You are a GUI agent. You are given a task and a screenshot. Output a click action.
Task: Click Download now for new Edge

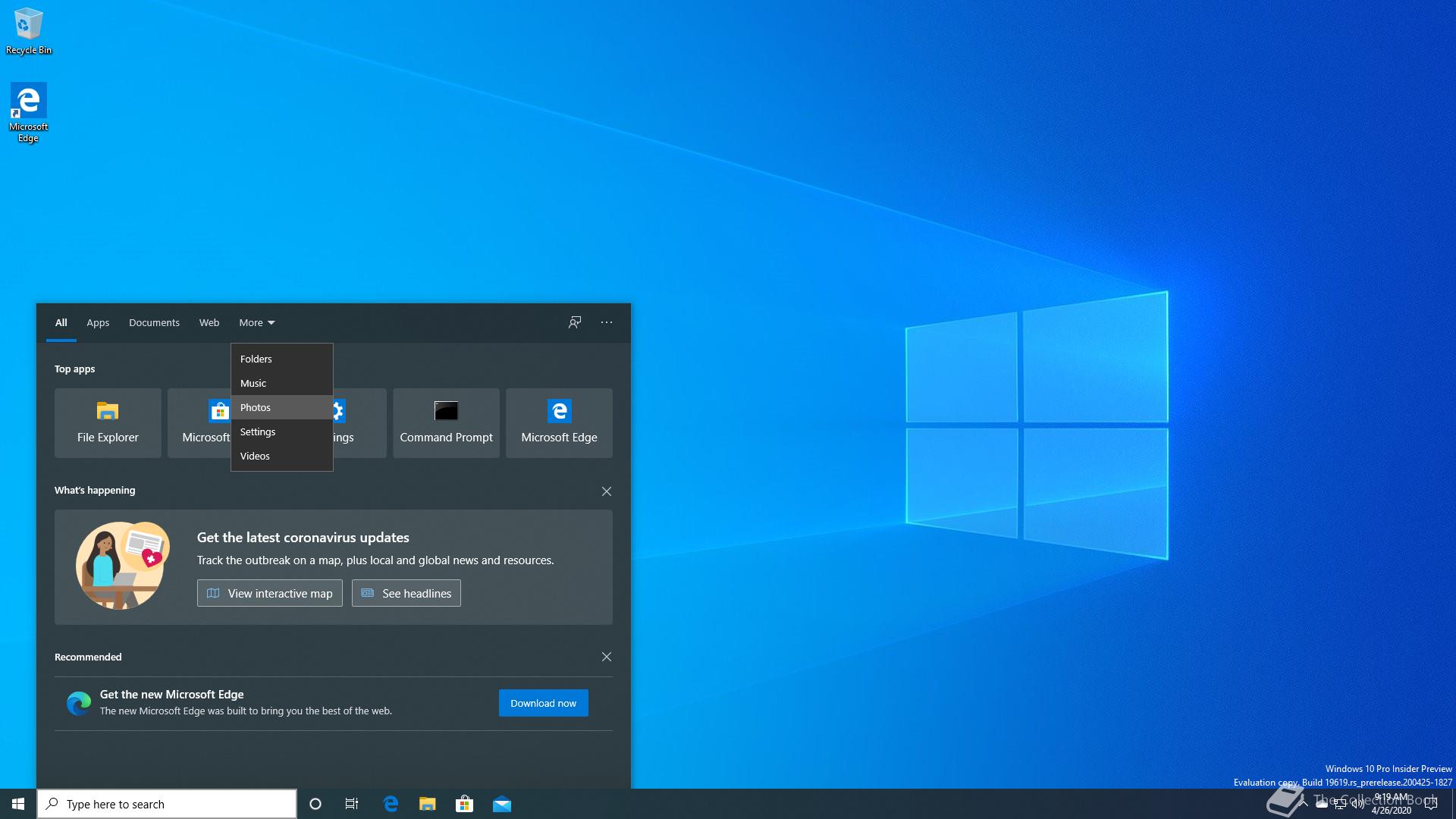[543, 703]
